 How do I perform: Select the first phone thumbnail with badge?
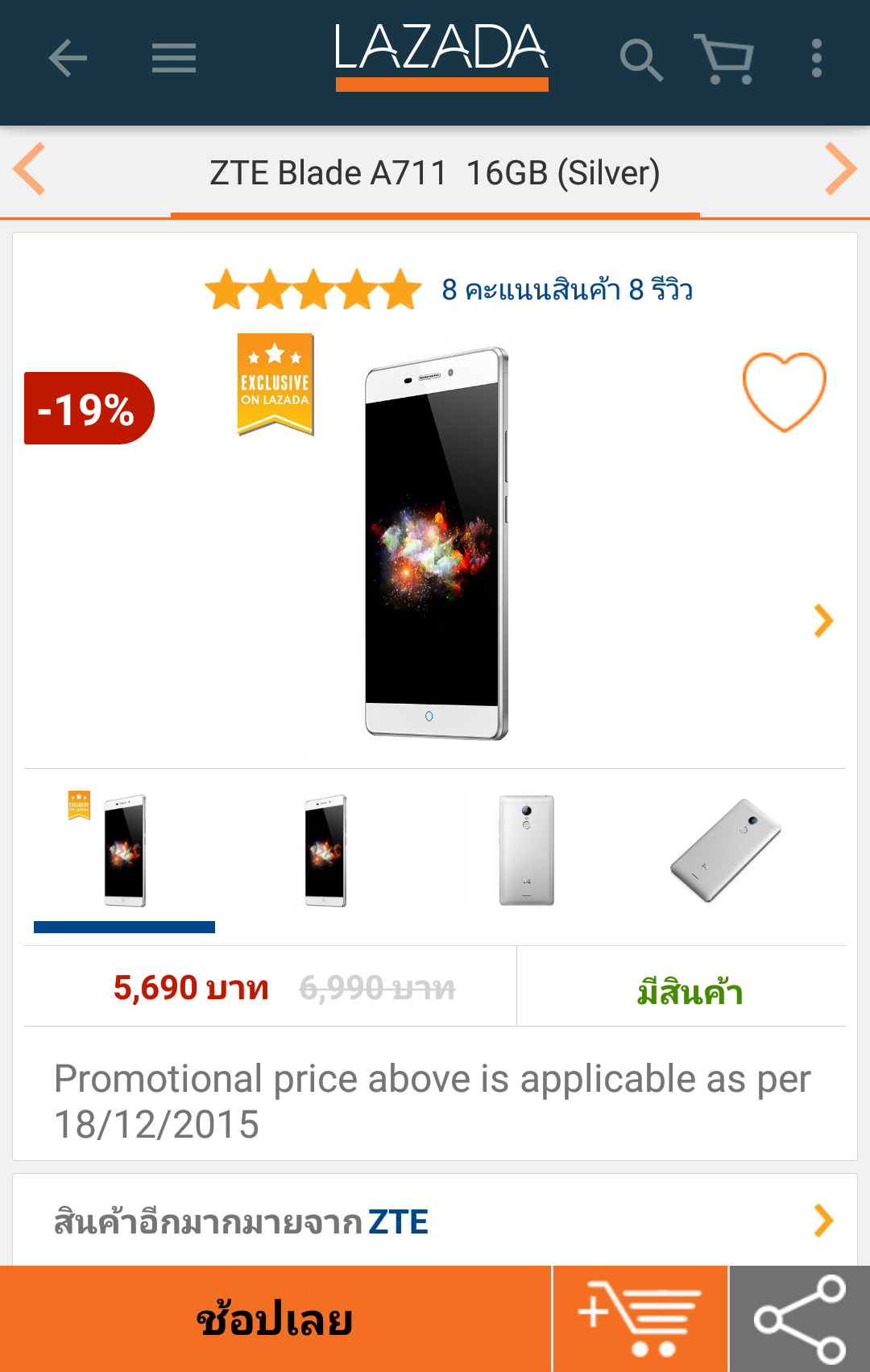pyautogui.click(x=124, y=851)
